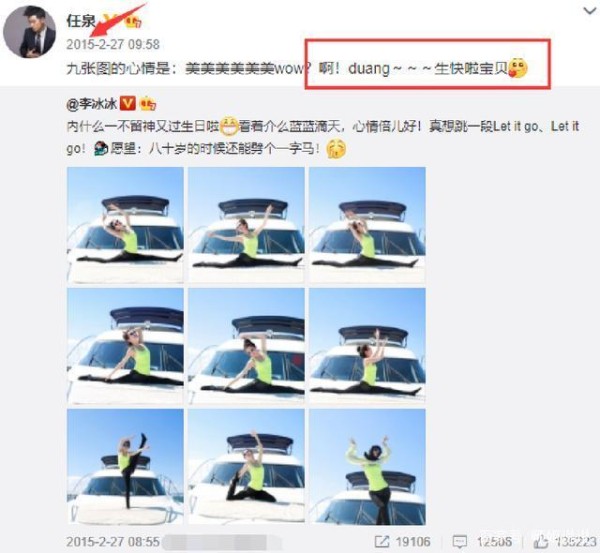Open the bottom-middle kneeling pose photo
600x553 pixels.
246,467
